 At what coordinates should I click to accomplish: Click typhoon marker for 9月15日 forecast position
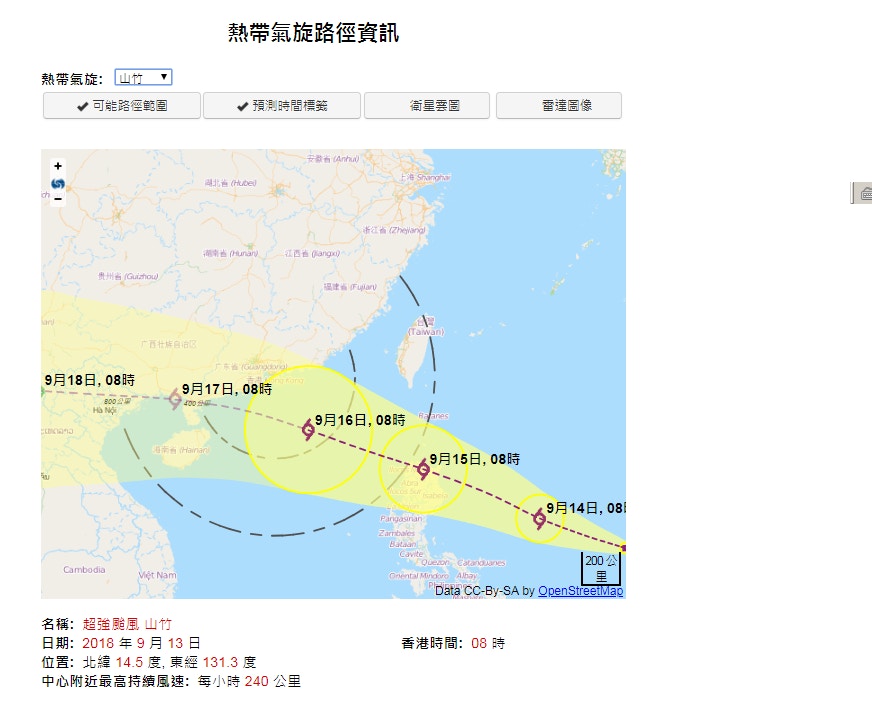pos(423,468)
